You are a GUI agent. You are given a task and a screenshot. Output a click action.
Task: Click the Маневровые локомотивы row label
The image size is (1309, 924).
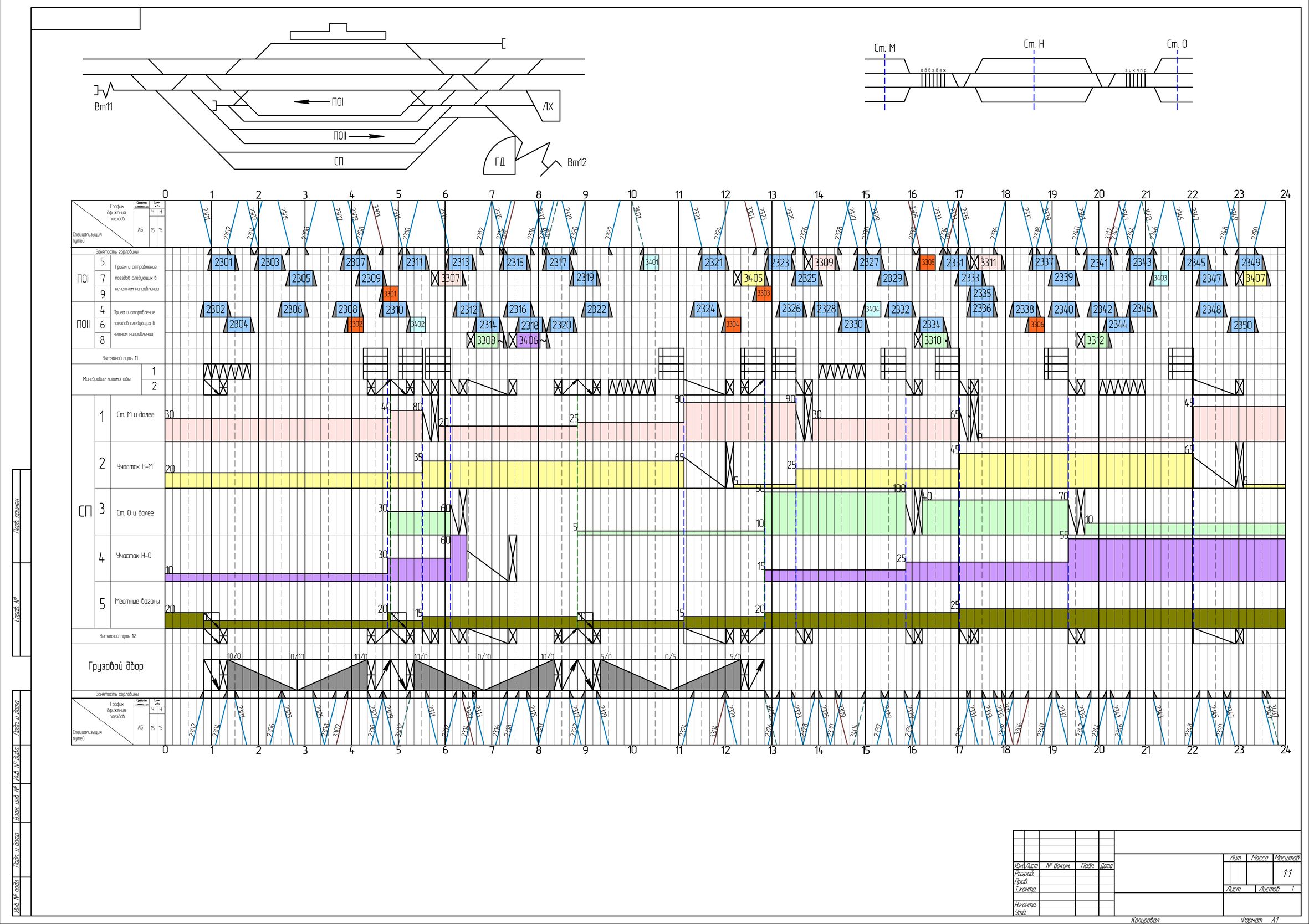coord(106,378)
